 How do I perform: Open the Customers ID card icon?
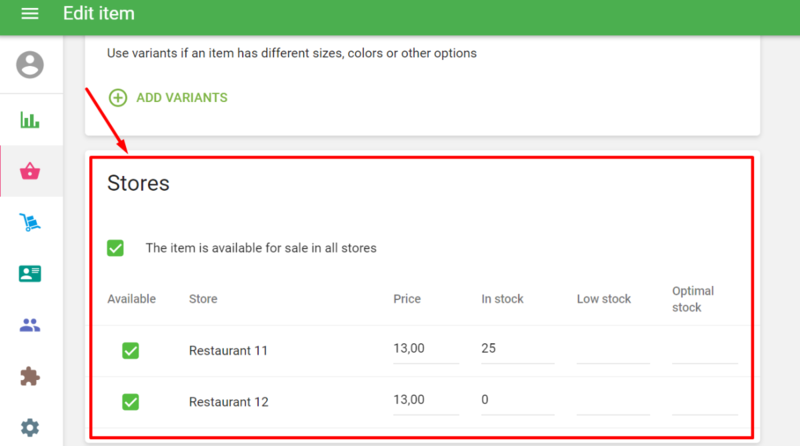[30, 273]
